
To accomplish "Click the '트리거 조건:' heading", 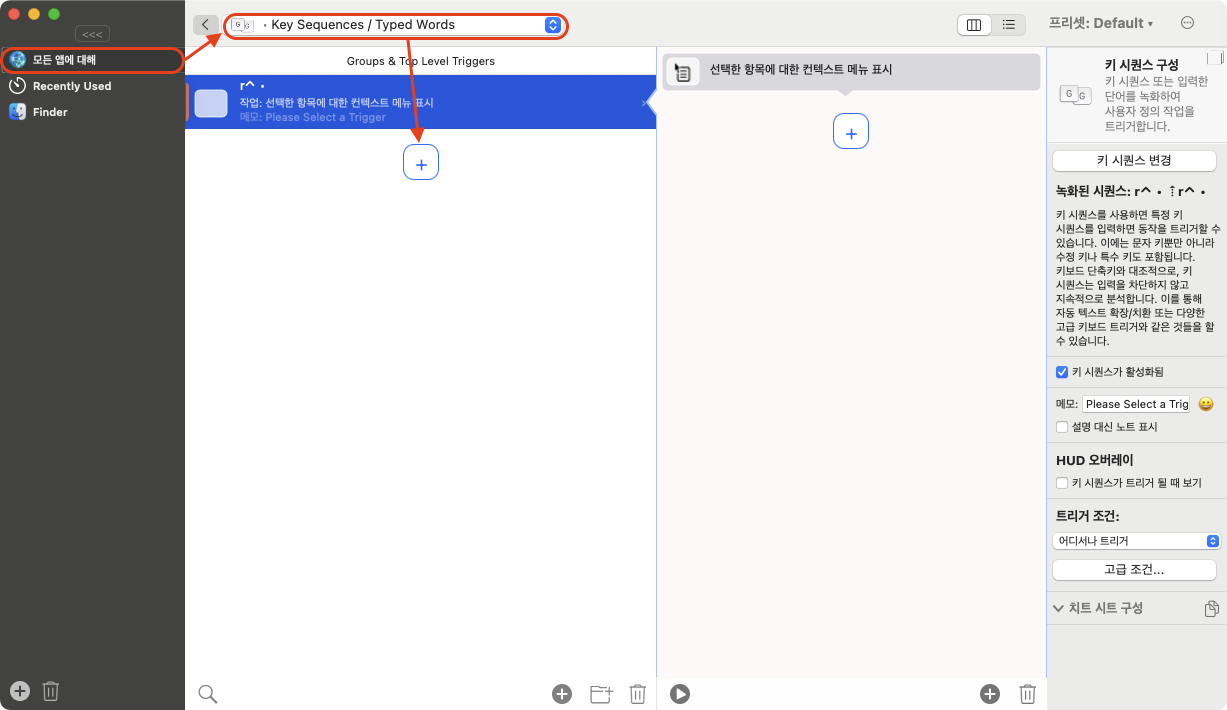I will 1087,516.
